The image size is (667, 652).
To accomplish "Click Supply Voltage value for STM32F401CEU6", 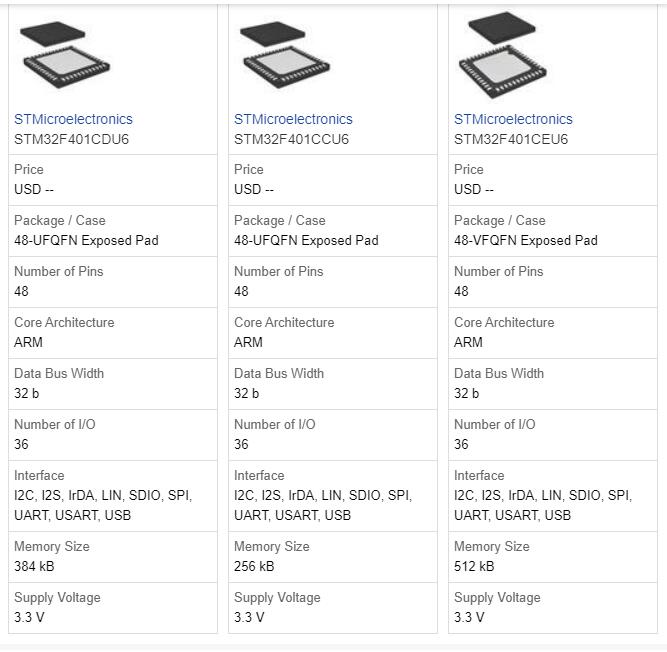I will pos(469,617).
